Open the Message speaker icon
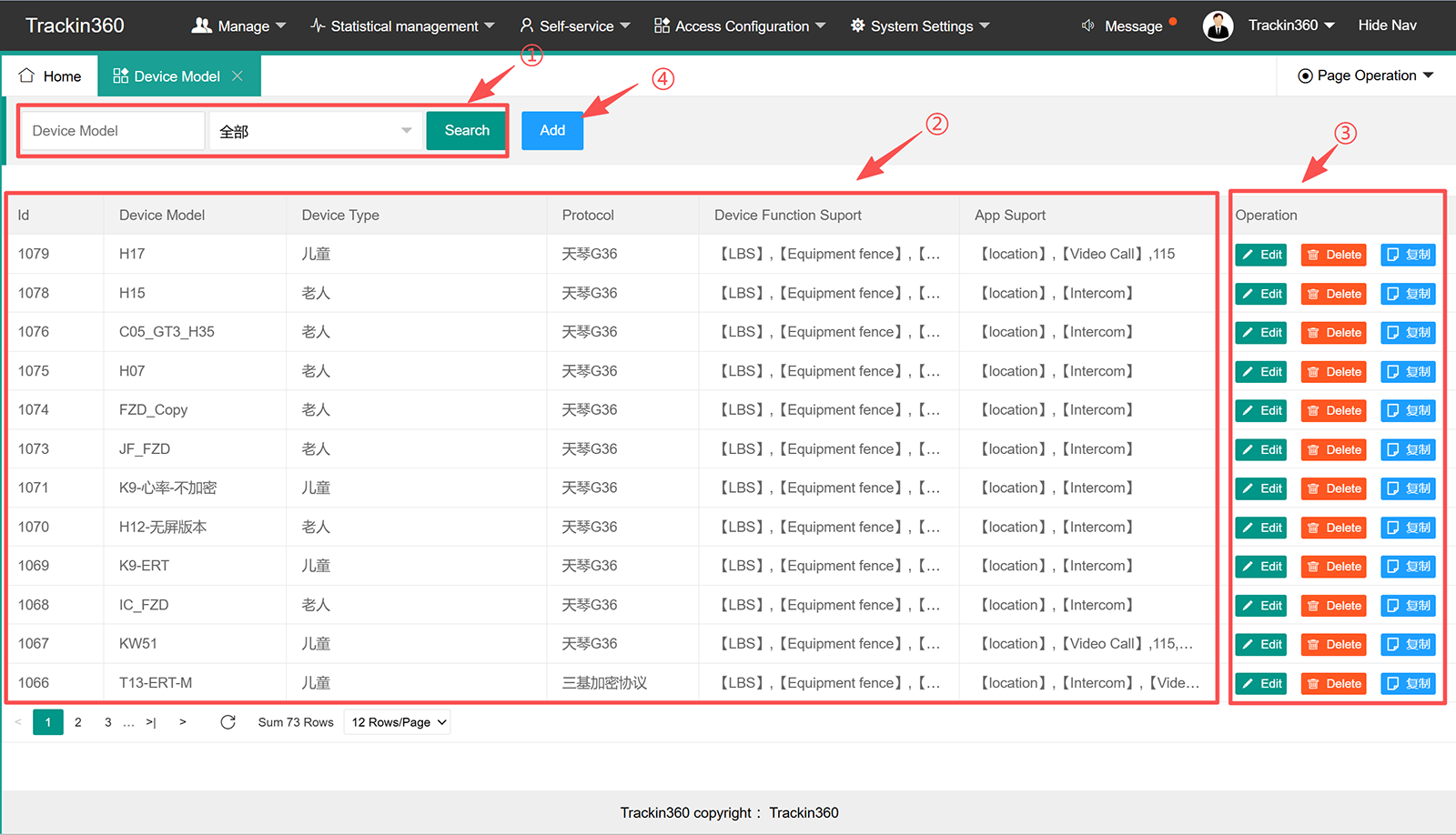 [x=1087, y=25]
